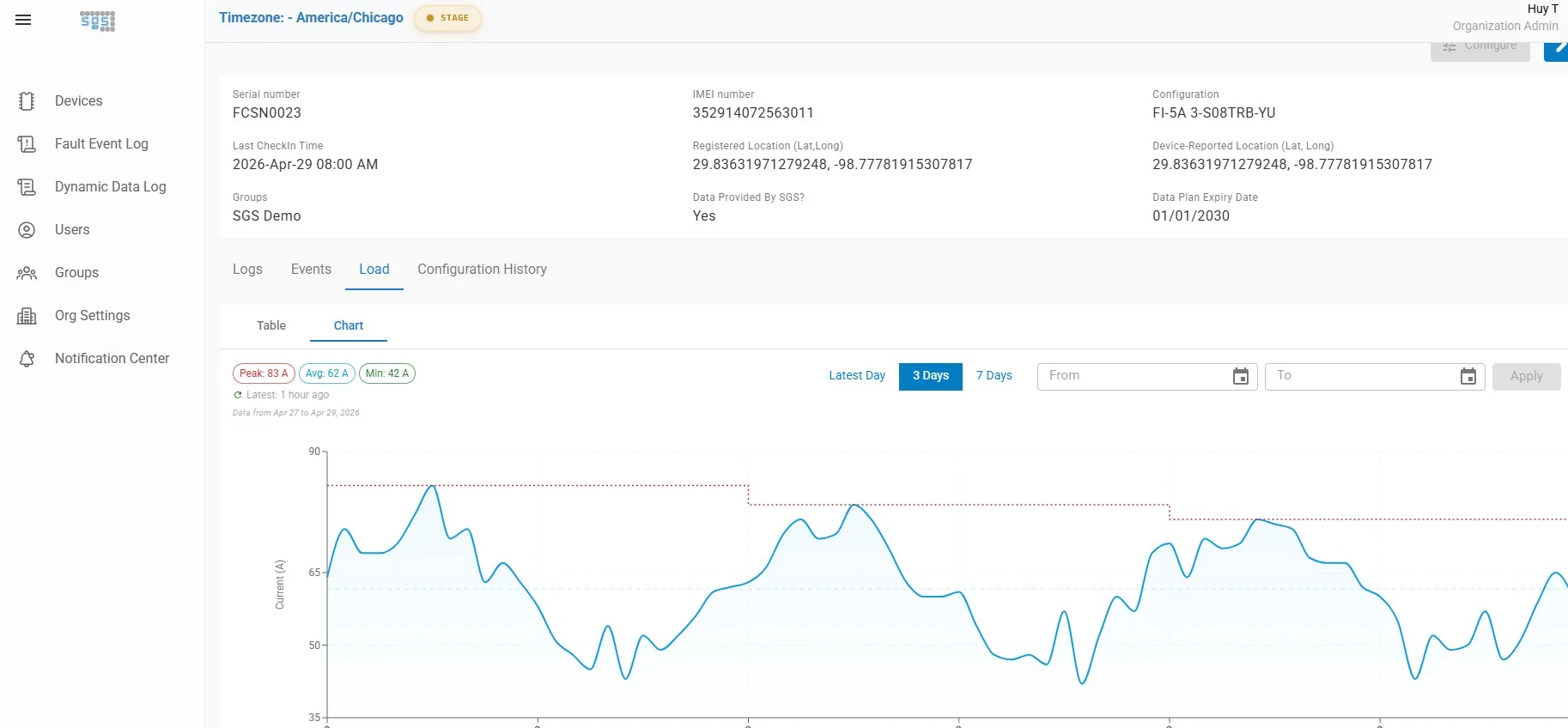Select the Load tab
Viewport: 1568px width, 728px height.
pyautogui.click(x=374, y=270)
